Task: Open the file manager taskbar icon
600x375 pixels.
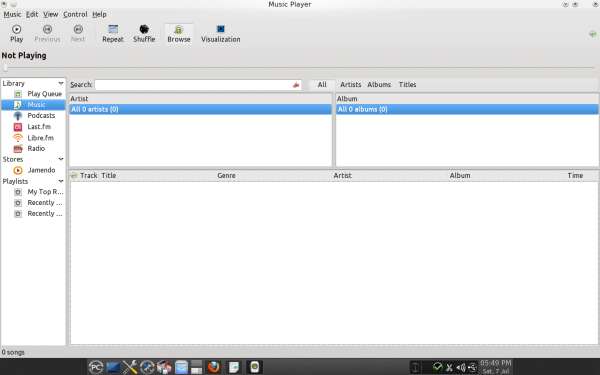Action: point(181,367)
